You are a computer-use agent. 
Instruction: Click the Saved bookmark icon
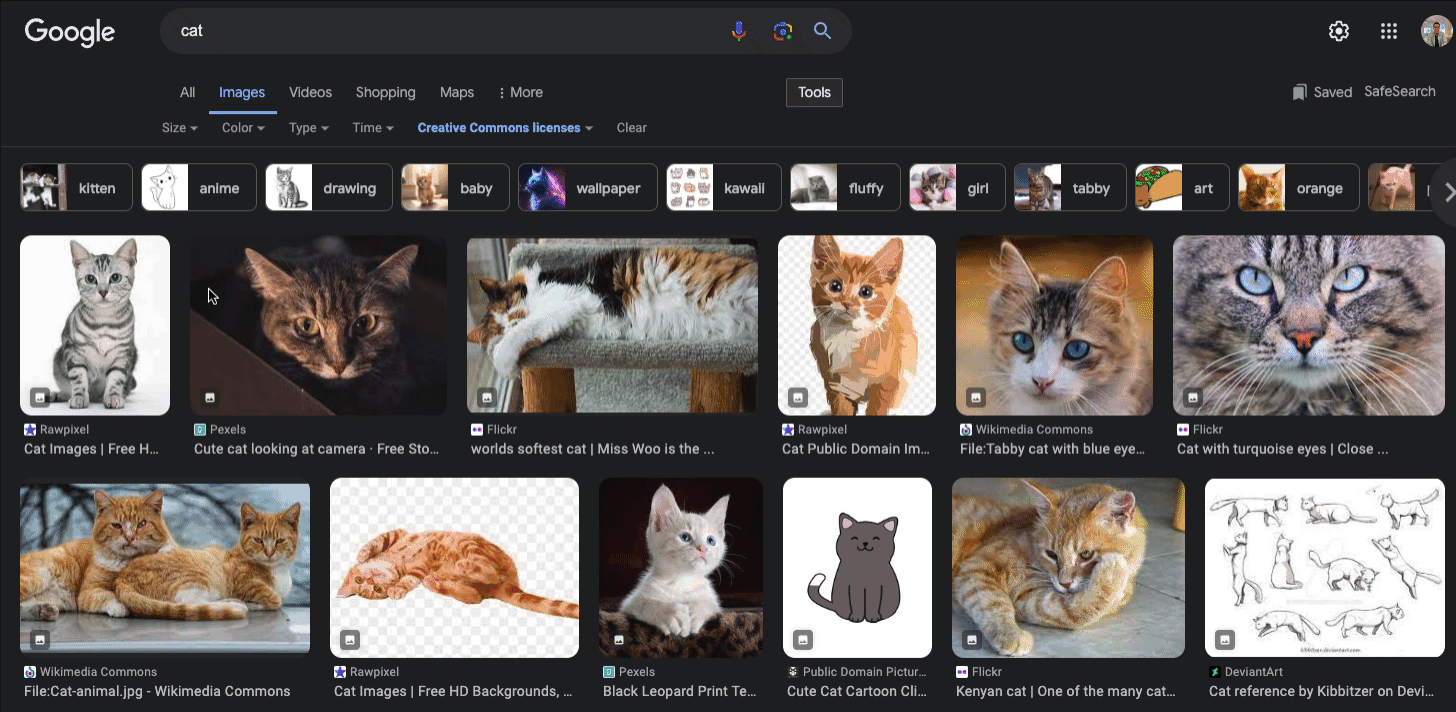pyautogui.click(x=1299, y=92)
